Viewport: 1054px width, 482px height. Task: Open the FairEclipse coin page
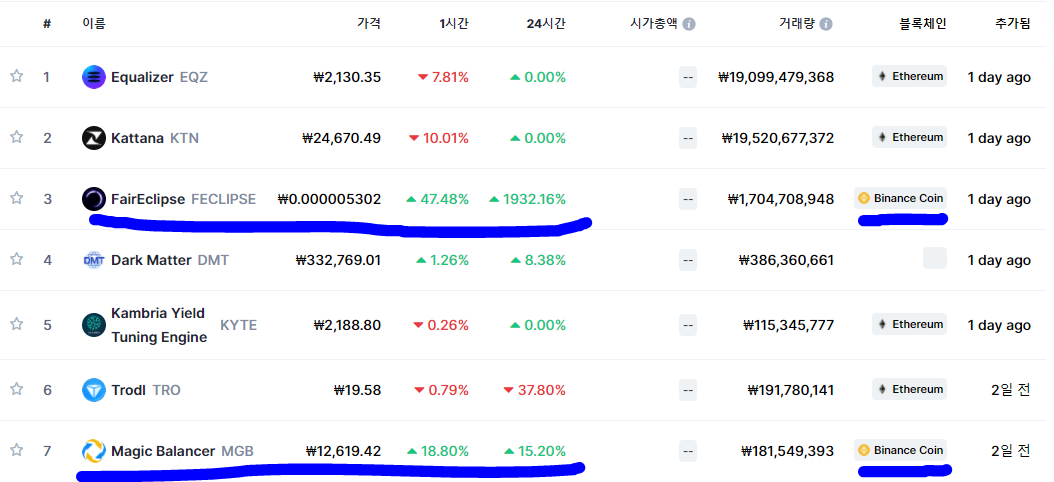point(148,199)
